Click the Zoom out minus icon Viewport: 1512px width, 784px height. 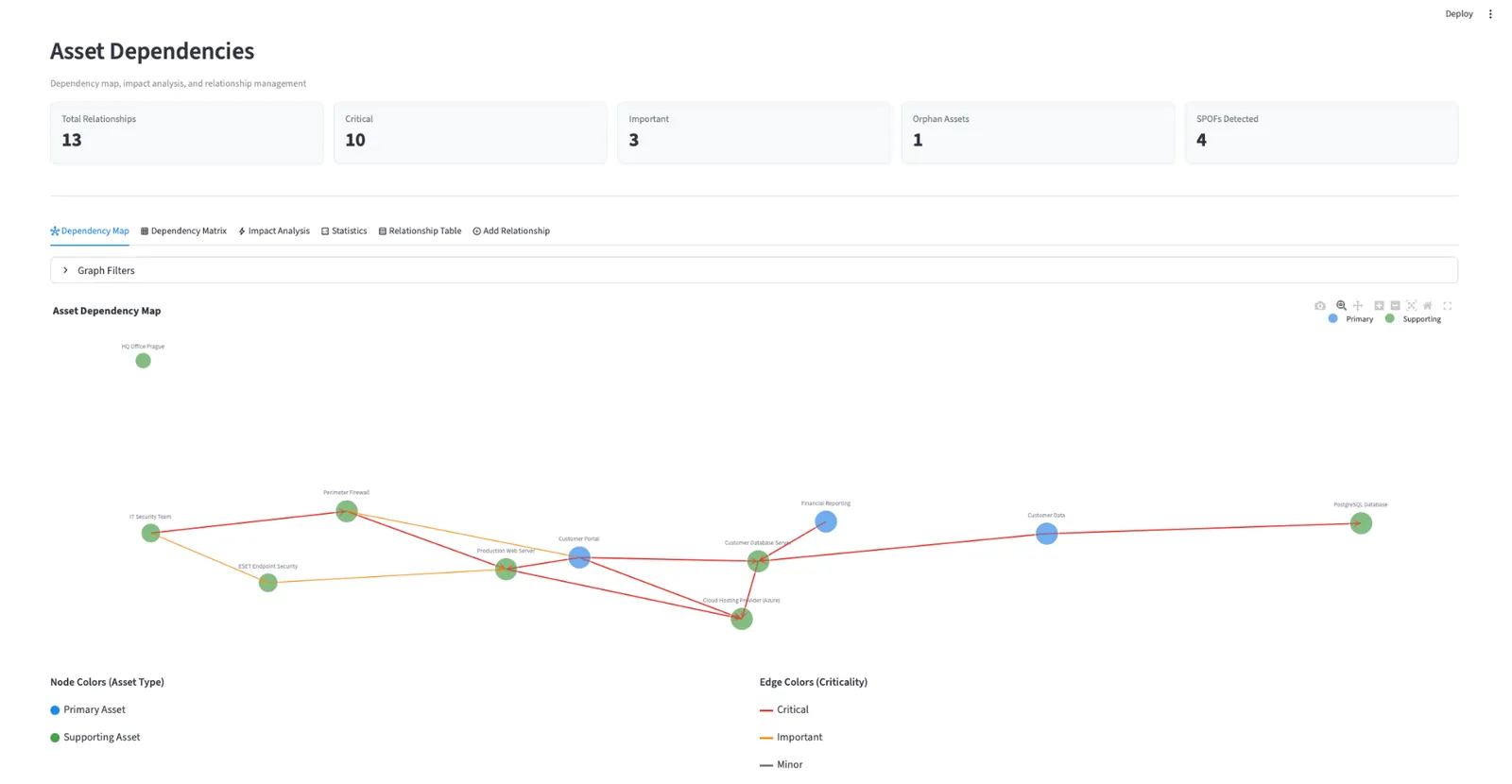pos(1395,306)
